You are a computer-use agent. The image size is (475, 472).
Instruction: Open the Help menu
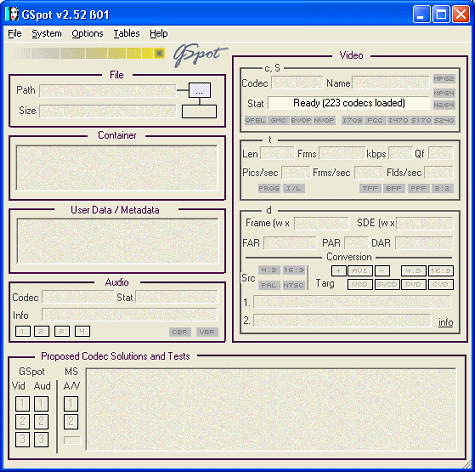coord(159,34)
